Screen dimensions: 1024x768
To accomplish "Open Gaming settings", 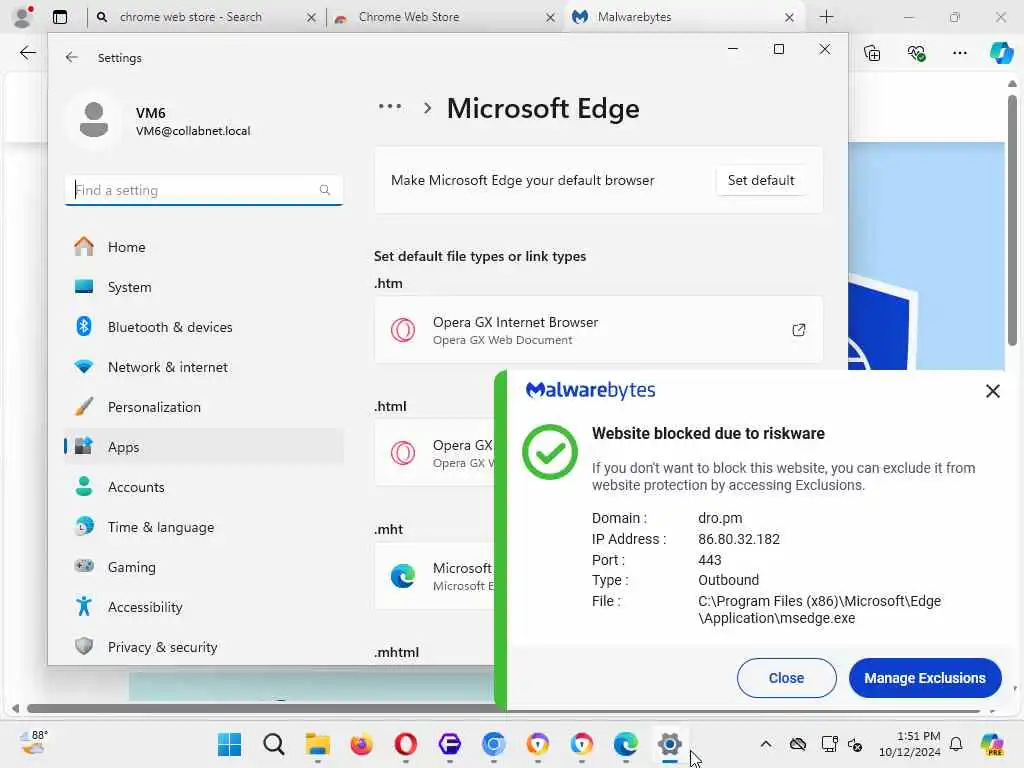I will coord(204,567).
